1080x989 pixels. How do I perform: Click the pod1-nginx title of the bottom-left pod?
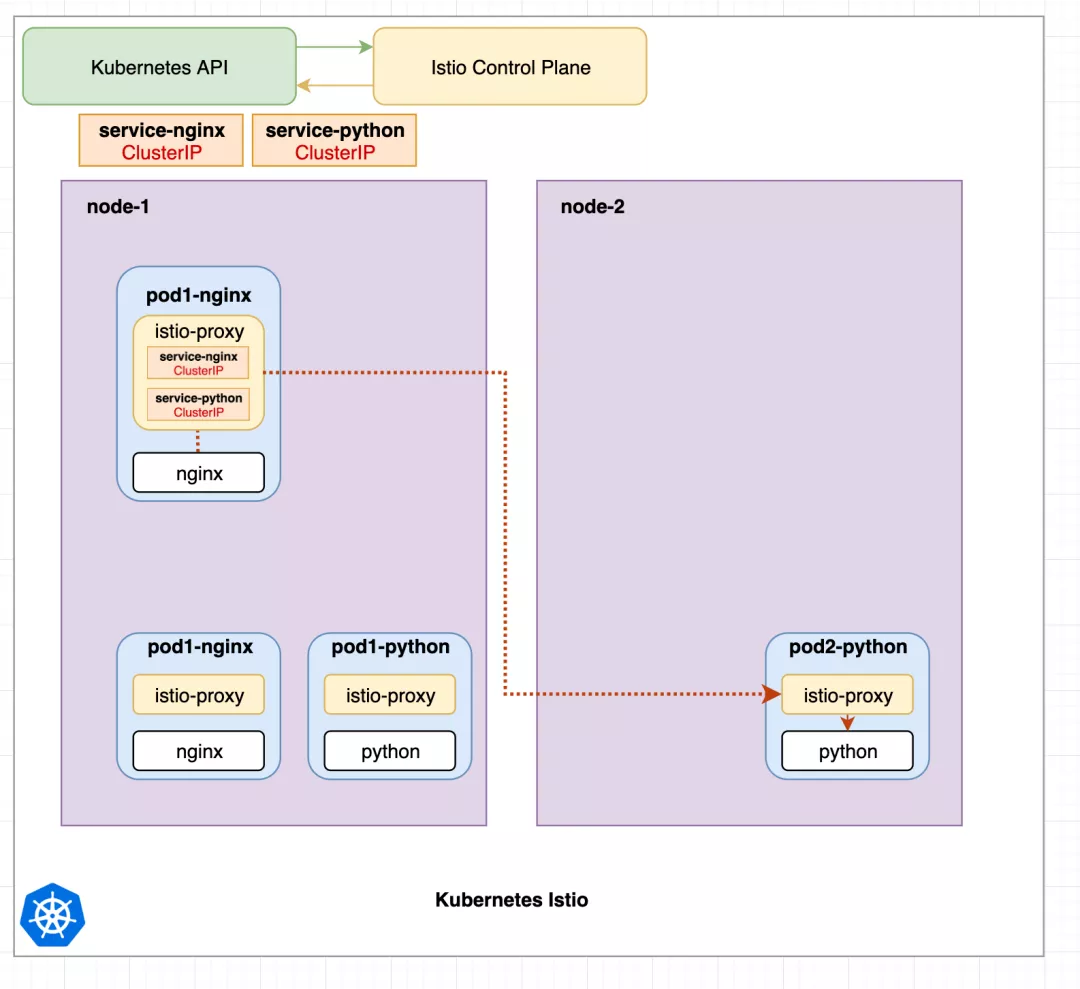click(200, 647)
